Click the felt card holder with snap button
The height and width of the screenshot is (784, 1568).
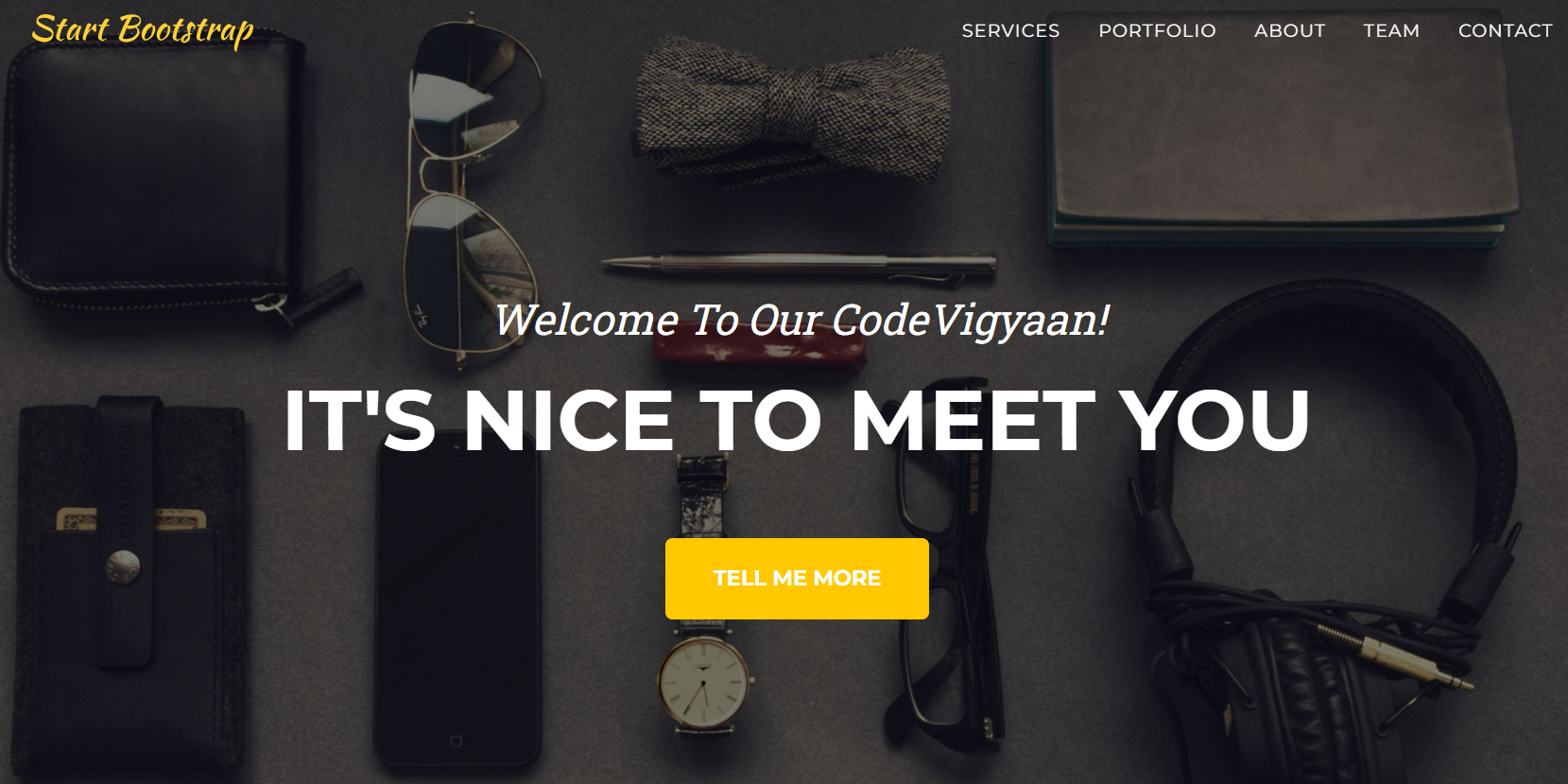tap(132, 586)
